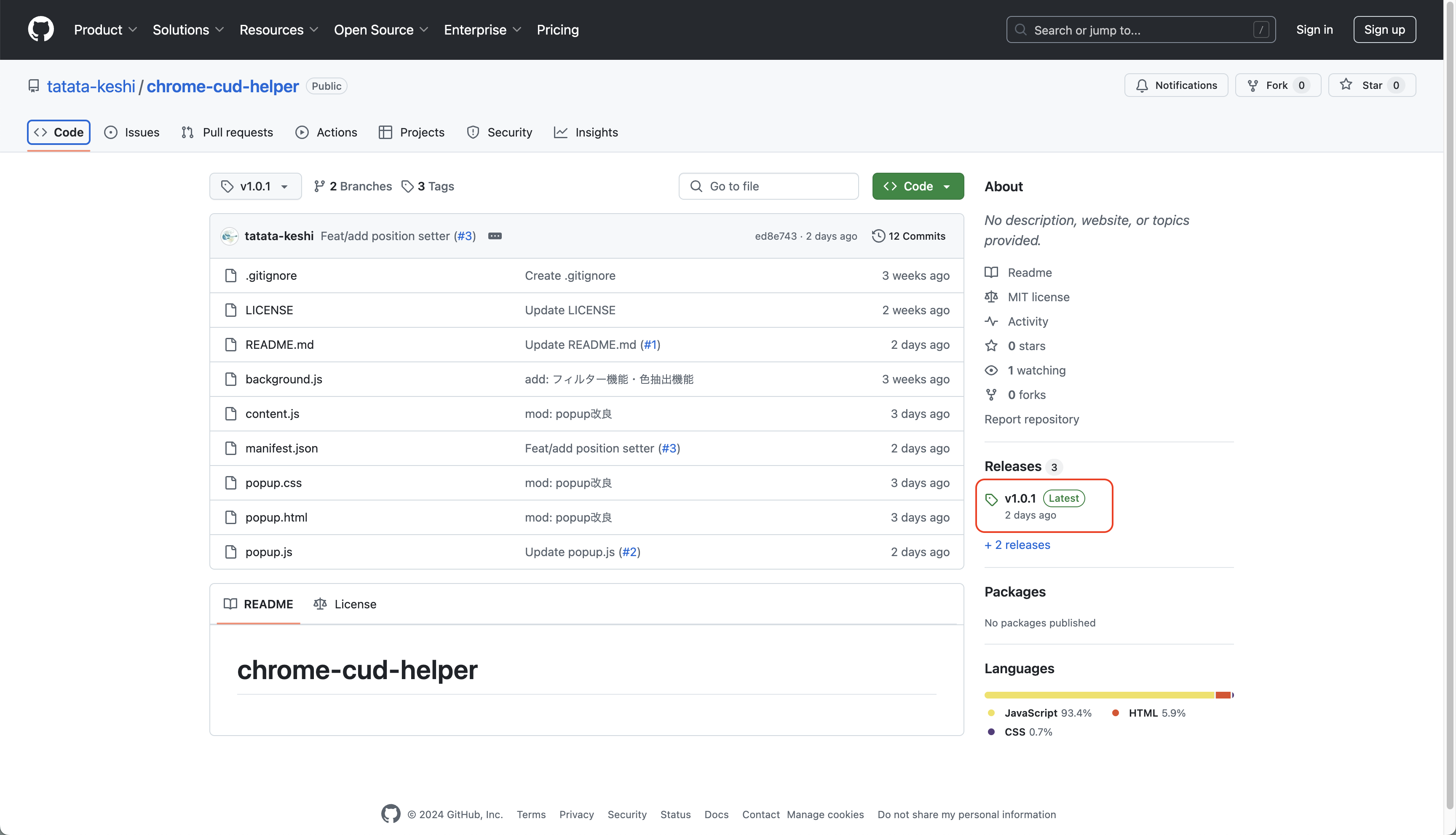Open the v1.0.1 branch/tag selector
Screen dimensions: 1456x835
tap(255, 186)
